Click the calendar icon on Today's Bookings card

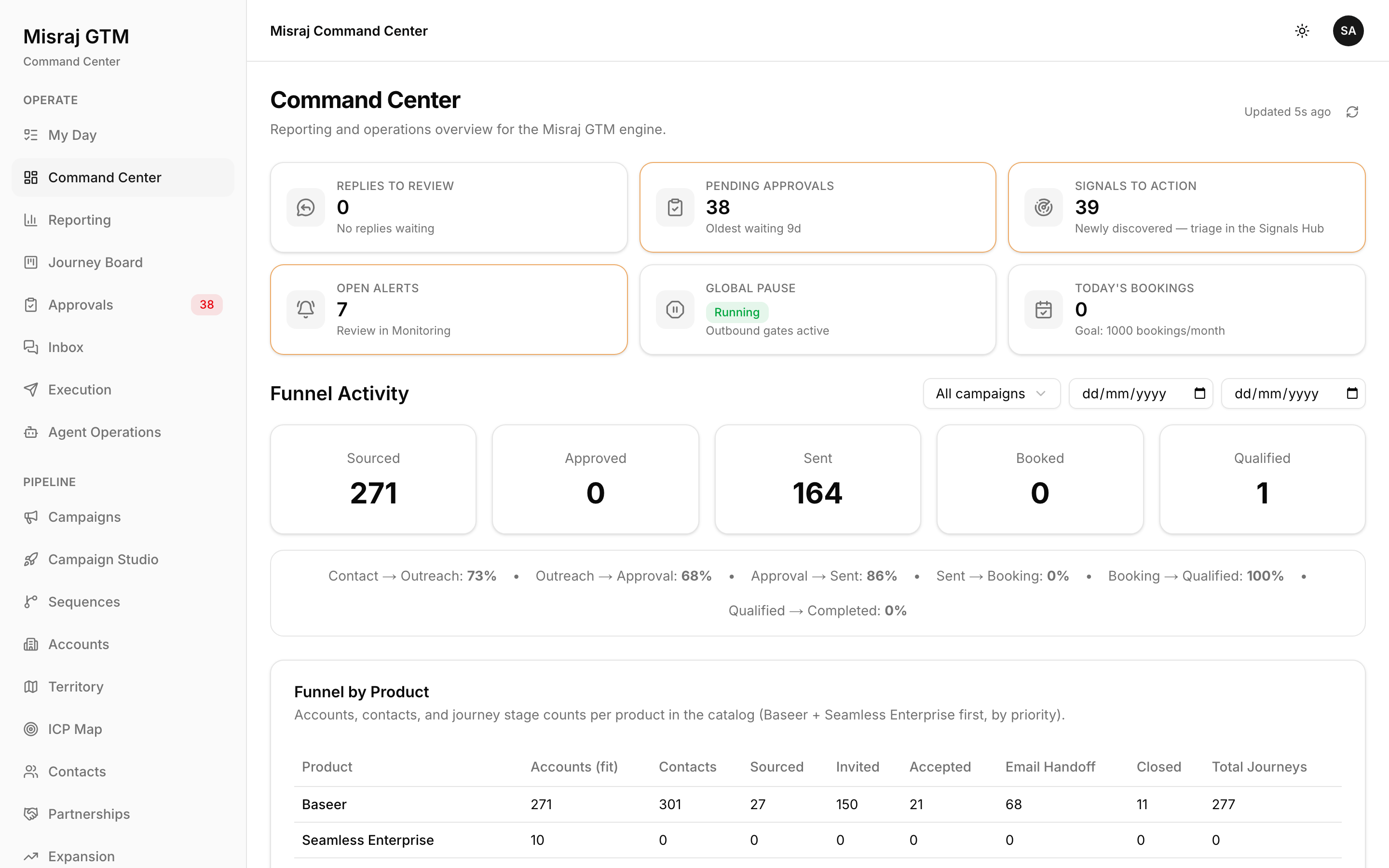pos(1044,310)
